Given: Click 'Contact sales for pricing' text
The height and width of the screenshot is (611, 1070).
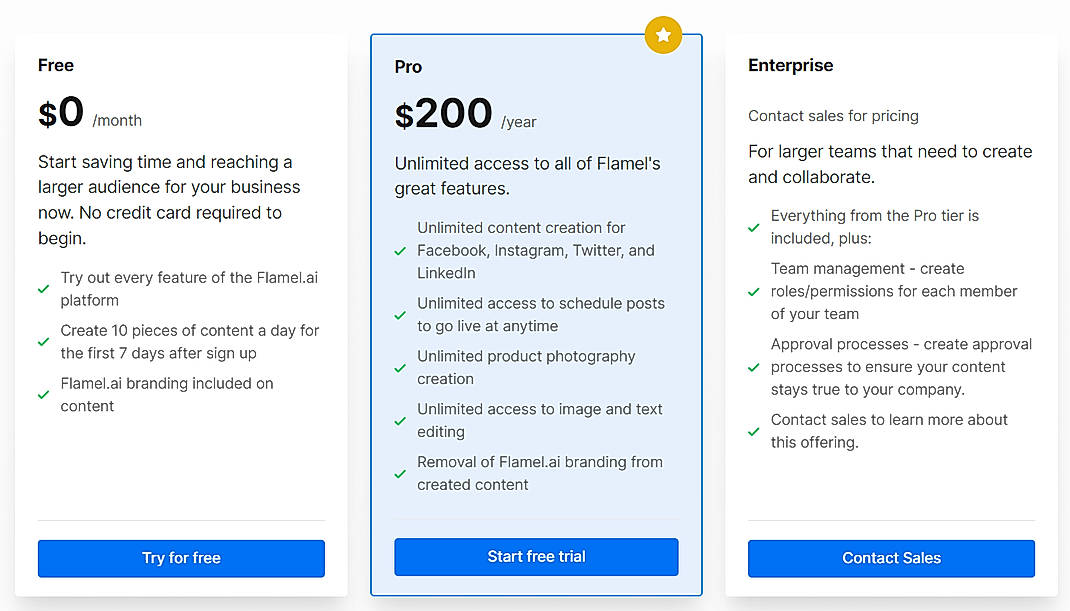Looking at the screenshot, I should click(x=833, y=116).
